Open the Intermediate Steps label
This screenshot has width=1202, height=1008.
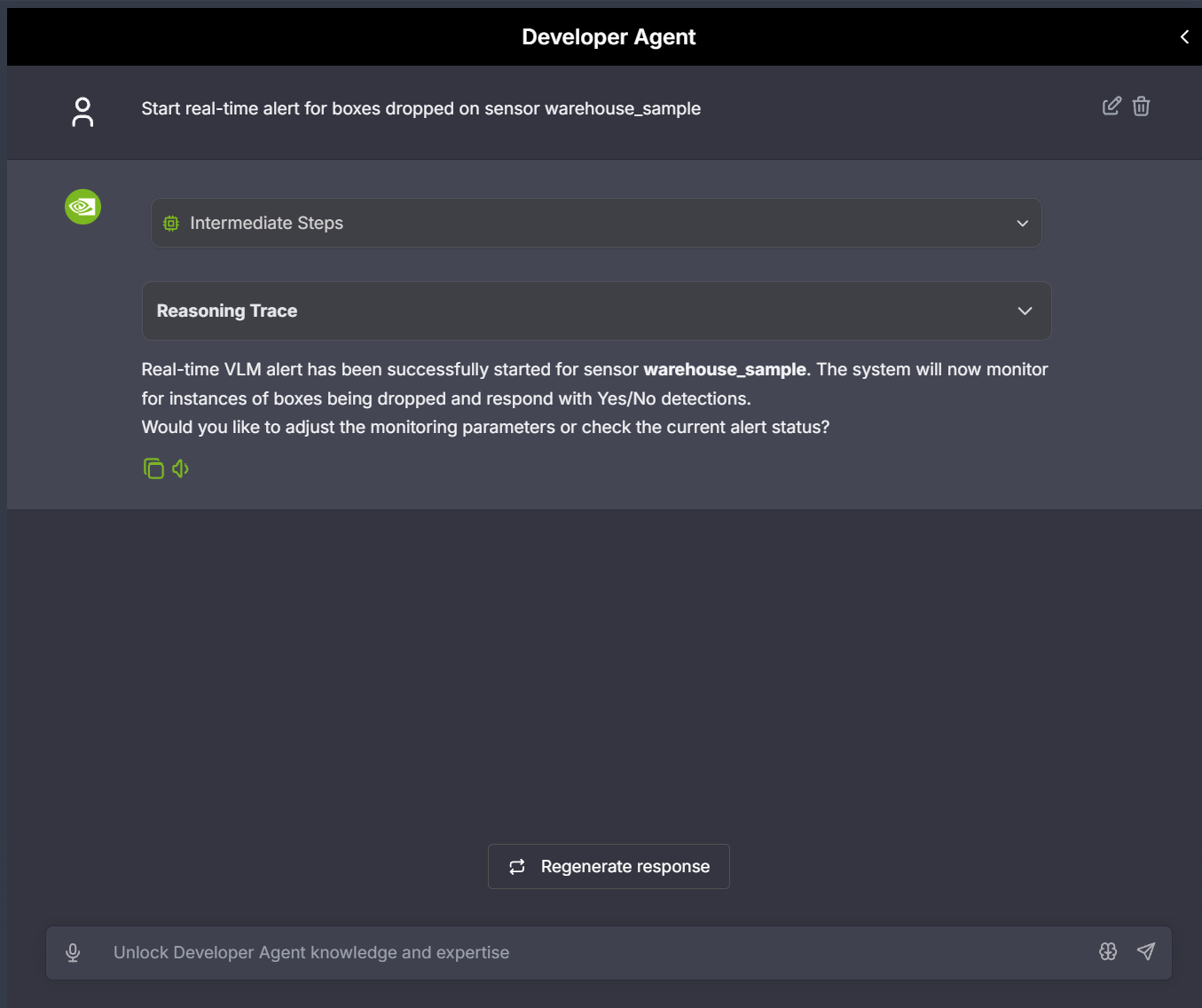(x=266, y=224)
